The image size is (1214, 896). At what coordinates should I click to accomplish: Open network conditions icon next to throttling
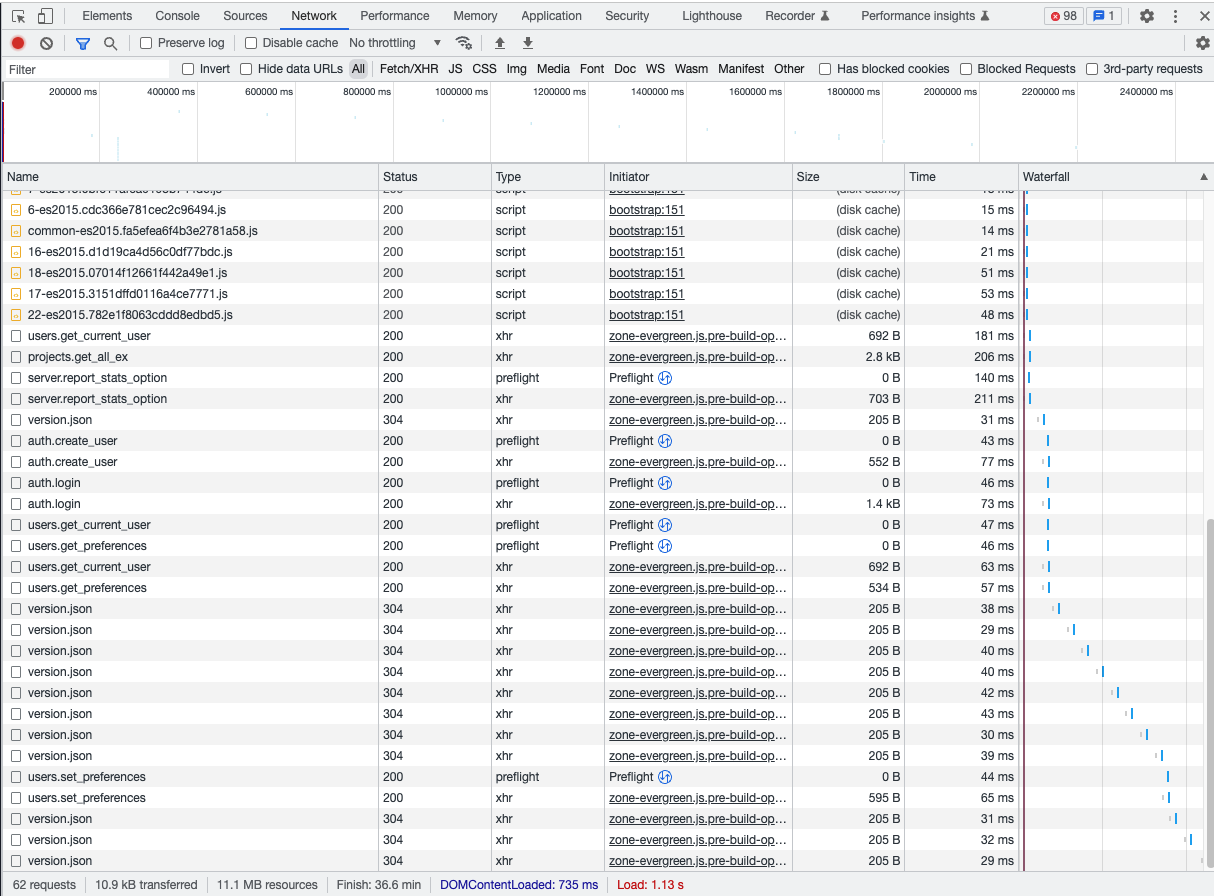(463, 43)
